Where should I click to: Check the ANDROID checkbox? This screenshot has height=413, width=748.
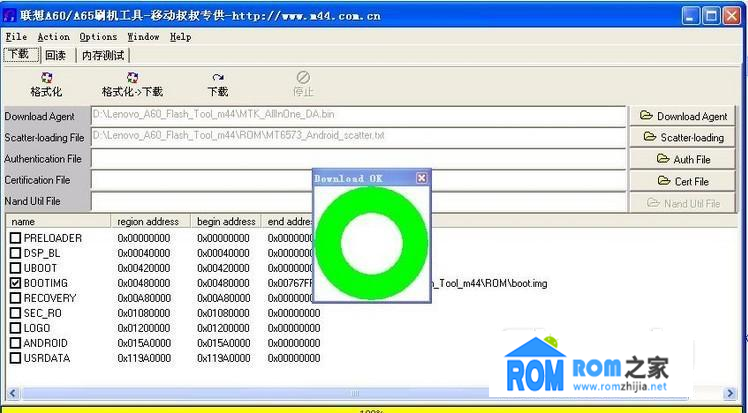point(16,343)
